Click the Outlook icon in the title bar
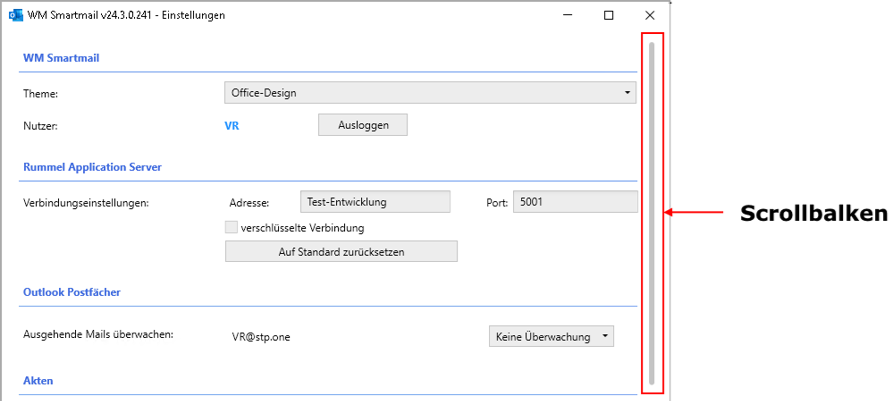891x401 pixels. 16,15
